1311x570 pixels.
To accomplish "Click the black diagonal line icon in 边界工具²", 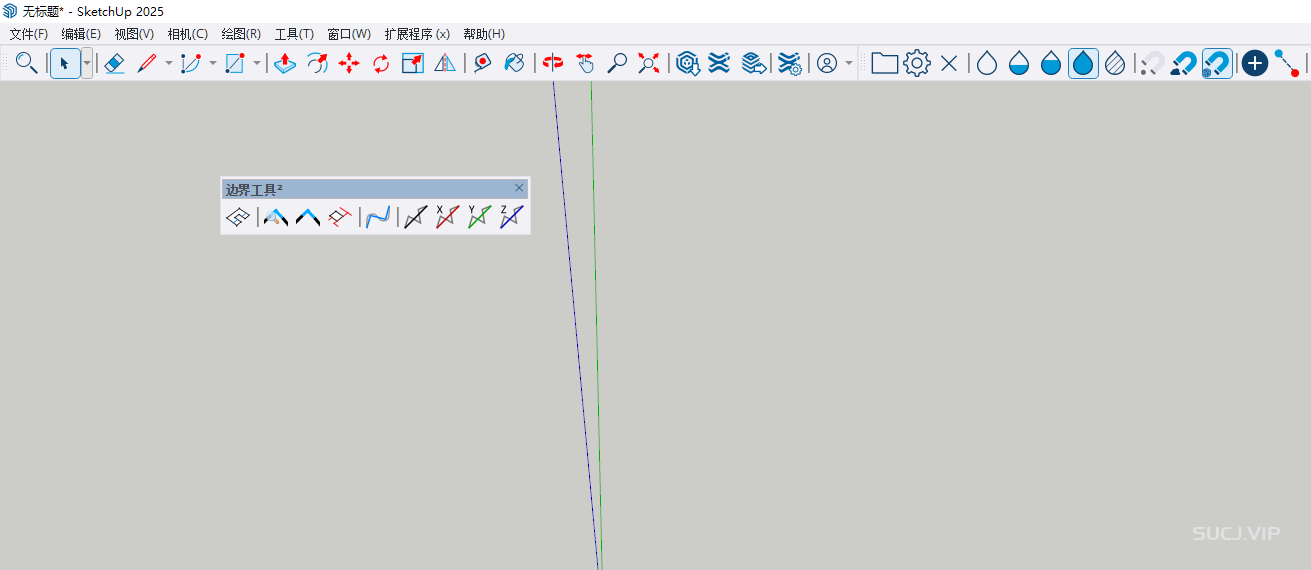I will point(416,217).
